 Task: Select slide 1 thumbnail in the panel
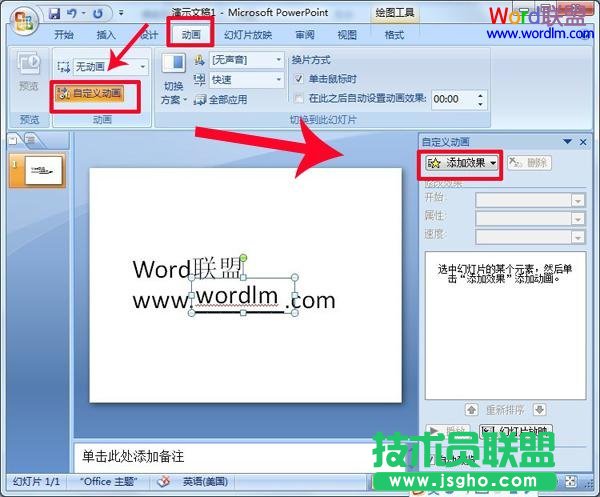[43, 171]
